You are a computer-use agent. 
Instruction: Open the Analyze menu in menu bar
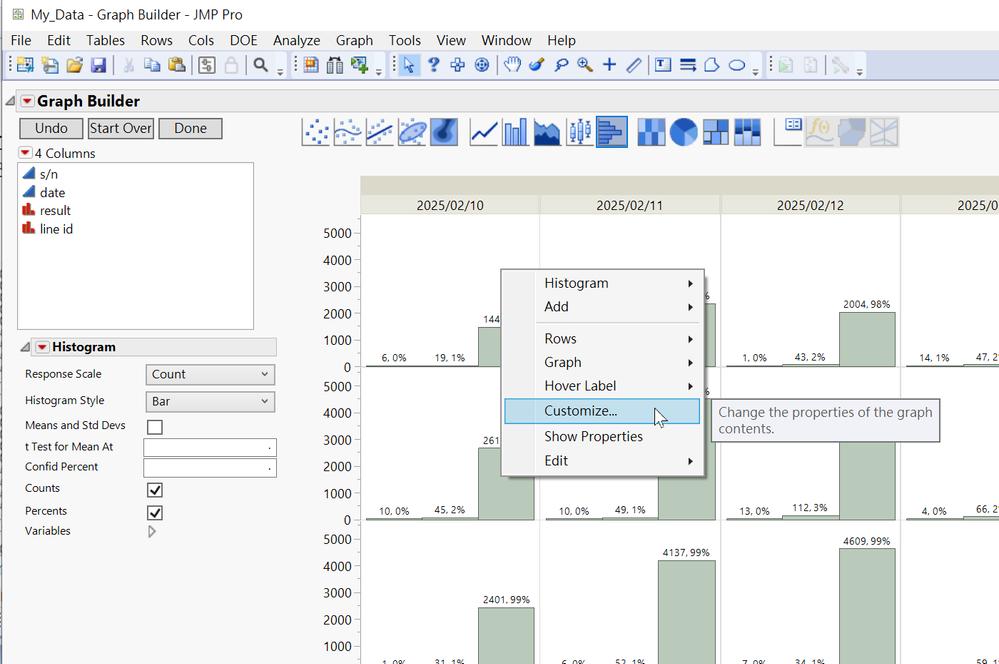(296, 40)
